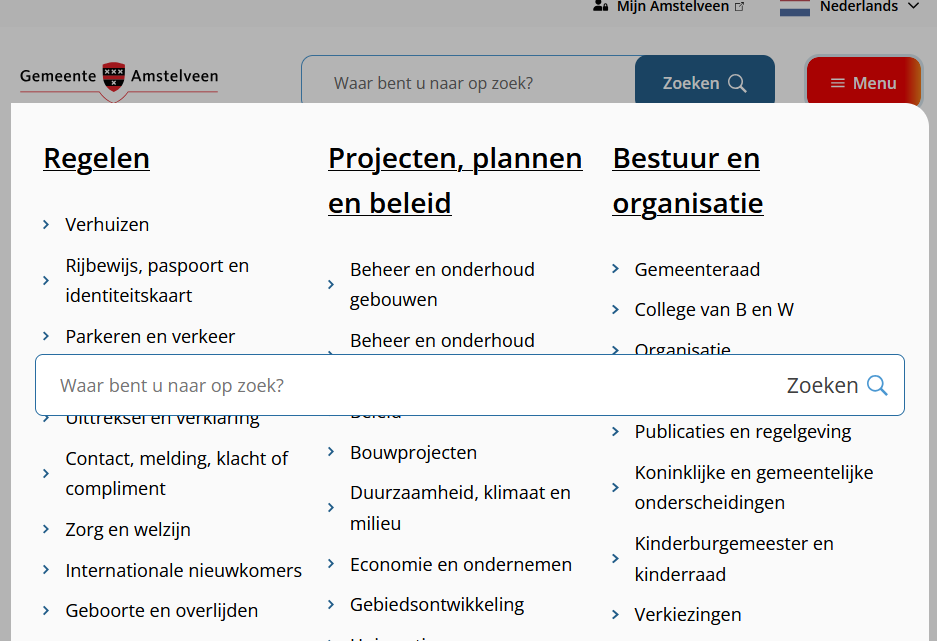Open Duurzaamheid, klimaat en milieu
The height and width of the screenshot is (641, 937).
click(x=460, y=508)
